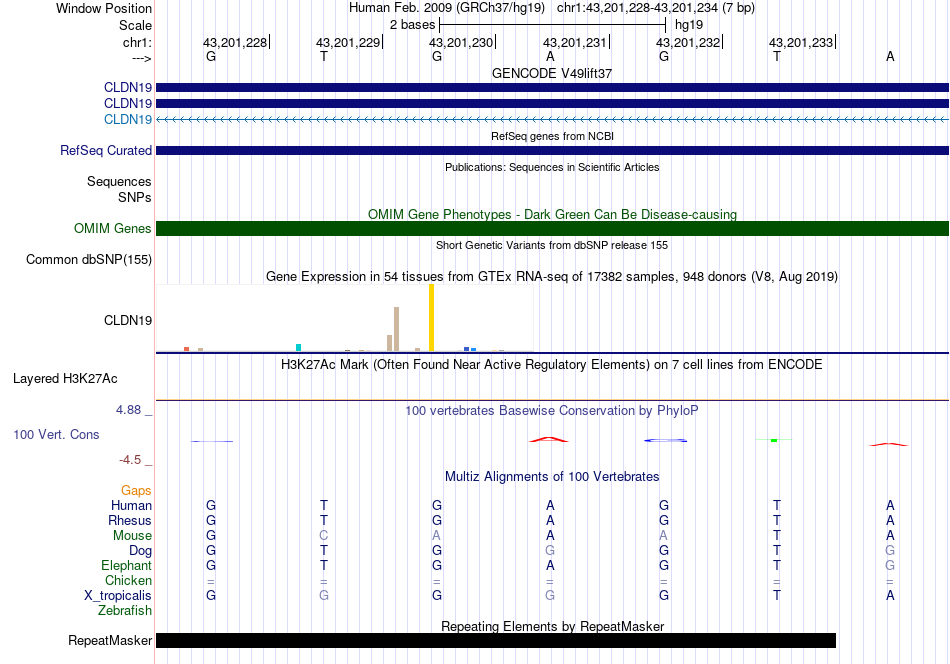Click the Multiz Alignments of 100 Vertebrates title
Image resolution: width=950 pixels, height=664 pixels.
(x=552, y=477)
